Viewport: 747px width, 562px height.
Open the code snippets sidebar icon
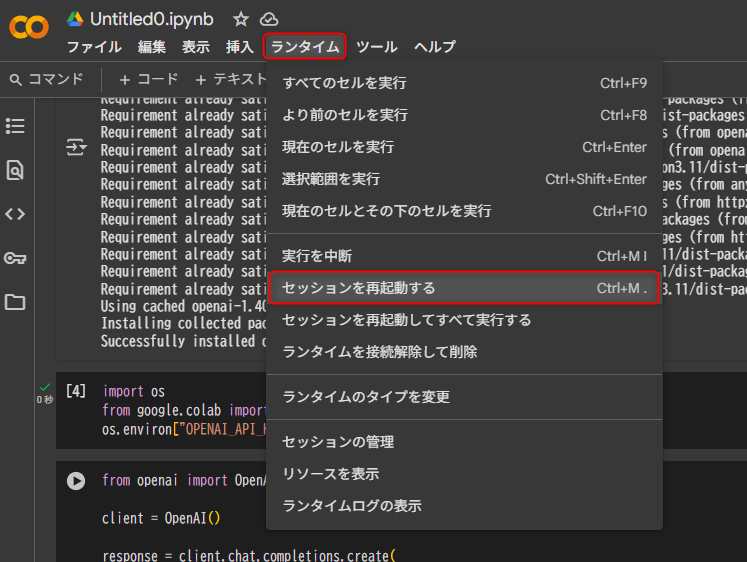pyautogui.click(x=15, y=214)
